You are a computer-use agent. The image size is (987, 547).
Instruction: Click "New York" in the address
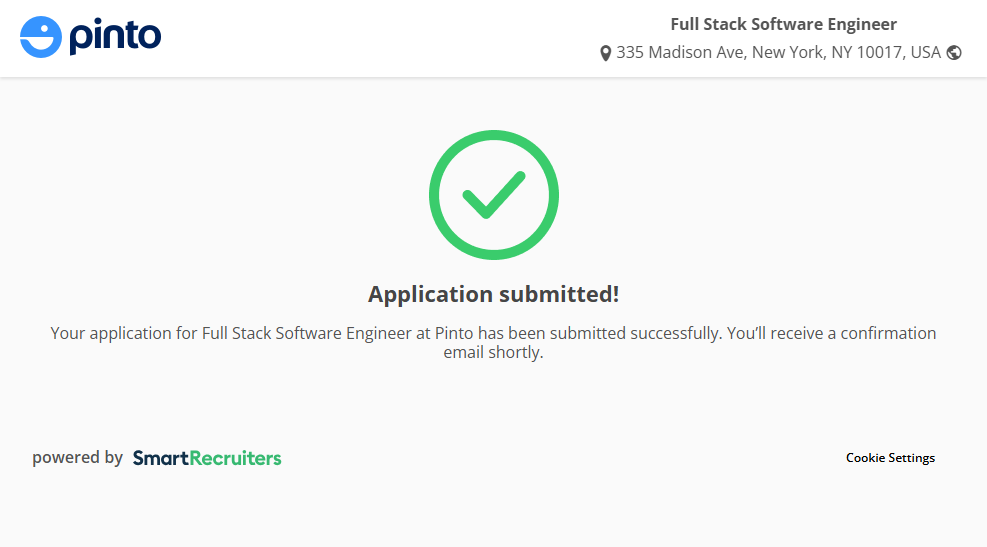[786, 52]
